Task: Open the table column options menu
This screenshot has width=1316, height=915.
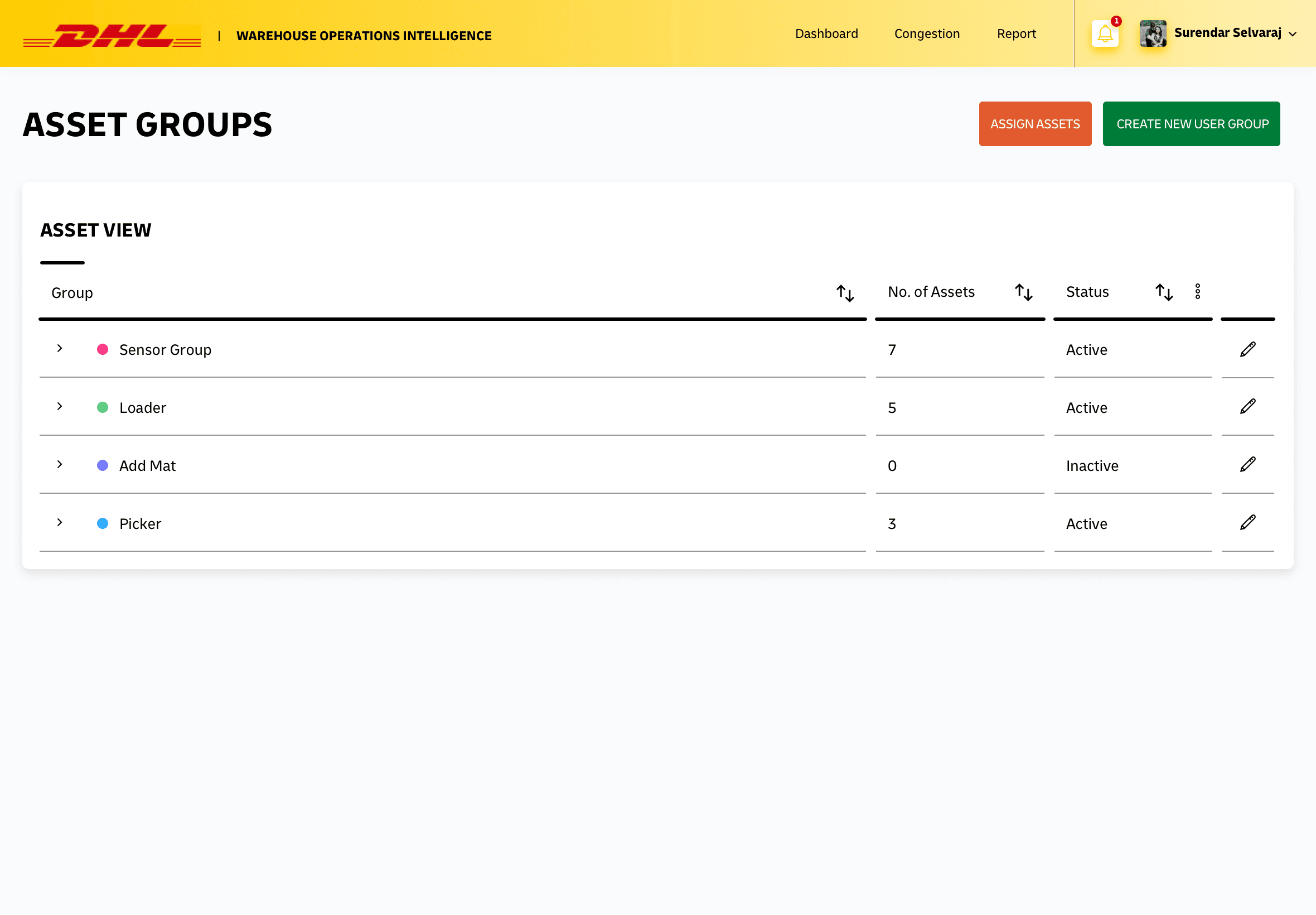Action: pyautogui.click(x=1197, y=292)
